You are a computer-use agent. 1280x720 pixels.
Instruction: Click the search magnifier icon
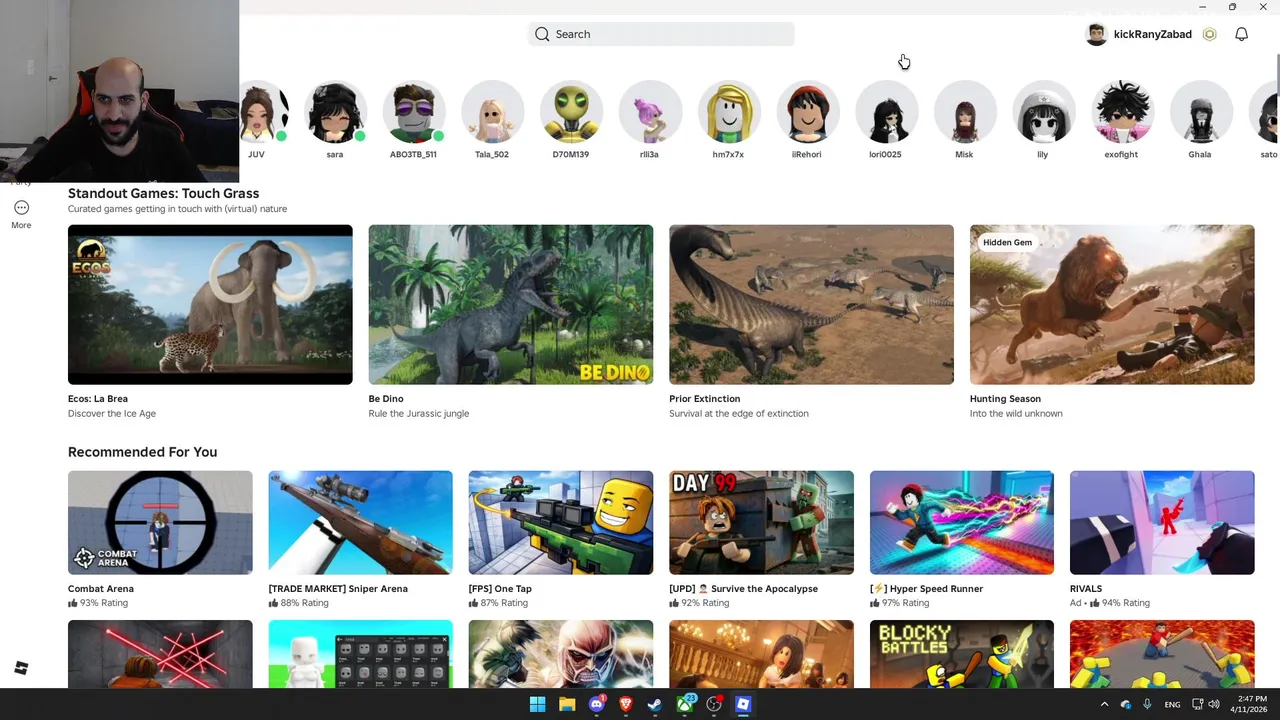pos(542,34)
